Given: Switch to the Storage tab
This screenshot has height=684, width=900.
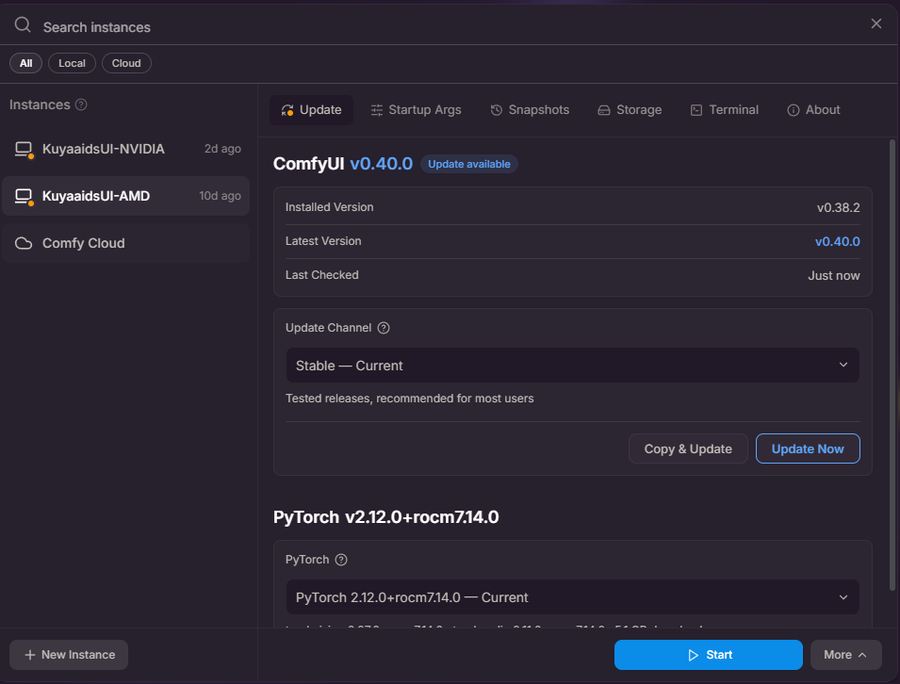Looking at the screenshot, I should pos(629,110).
